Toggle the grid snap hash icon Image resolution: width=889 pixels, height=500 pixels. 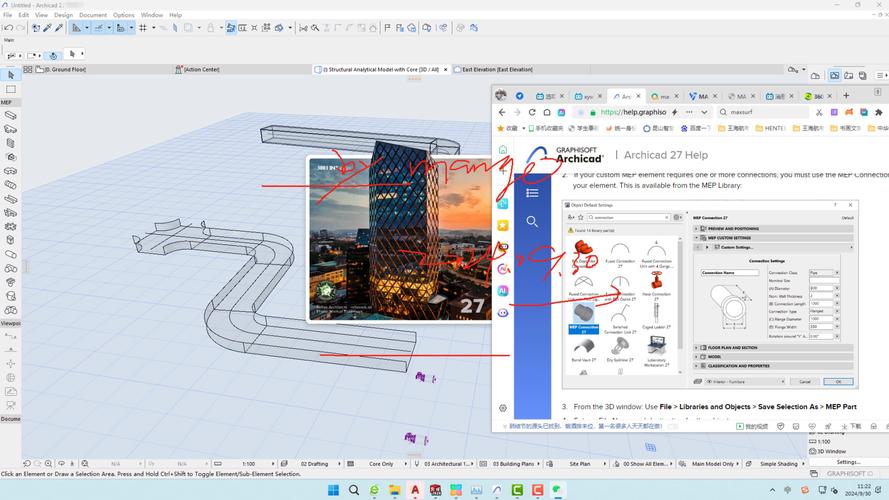pos(143,28)
